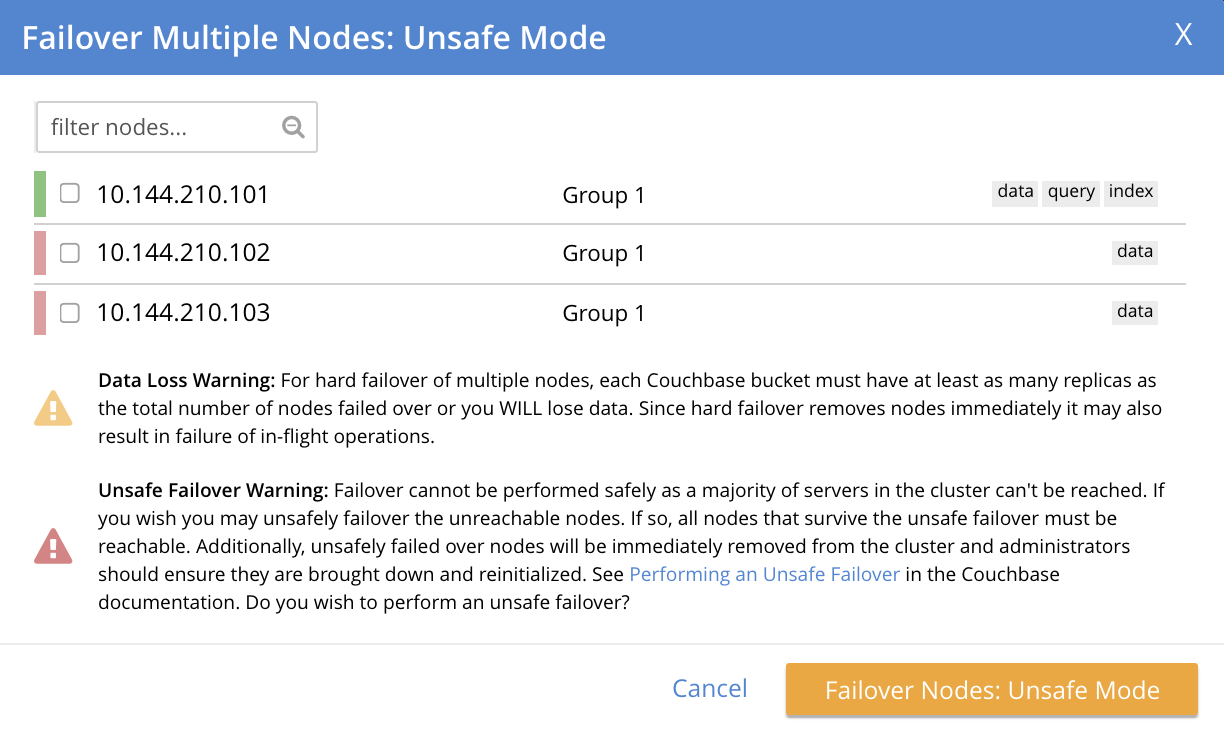Click the data service badge on 10.144.210.103
1224x729 pixels.
click(x=1134, y=312)
